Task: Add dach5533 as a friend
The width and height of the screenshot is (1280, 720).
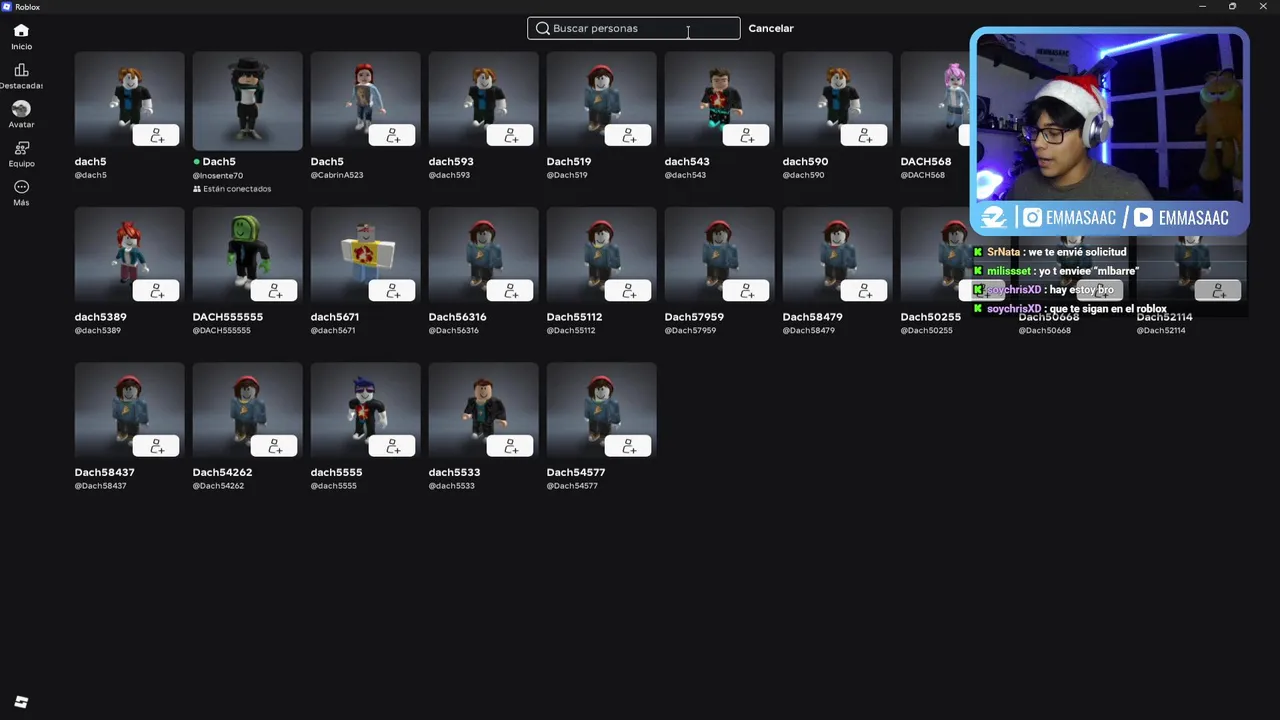Action: click(x=510, y=446)
